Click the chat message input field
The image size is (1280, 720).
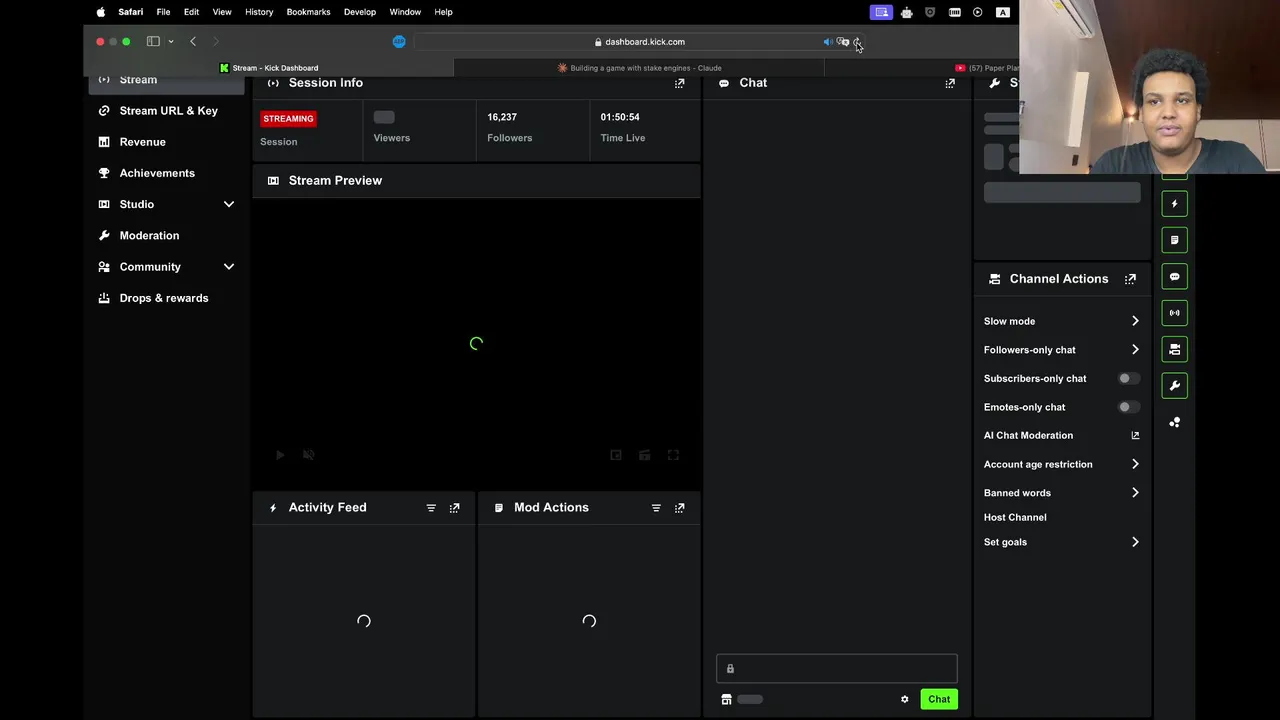pos(837,669)
